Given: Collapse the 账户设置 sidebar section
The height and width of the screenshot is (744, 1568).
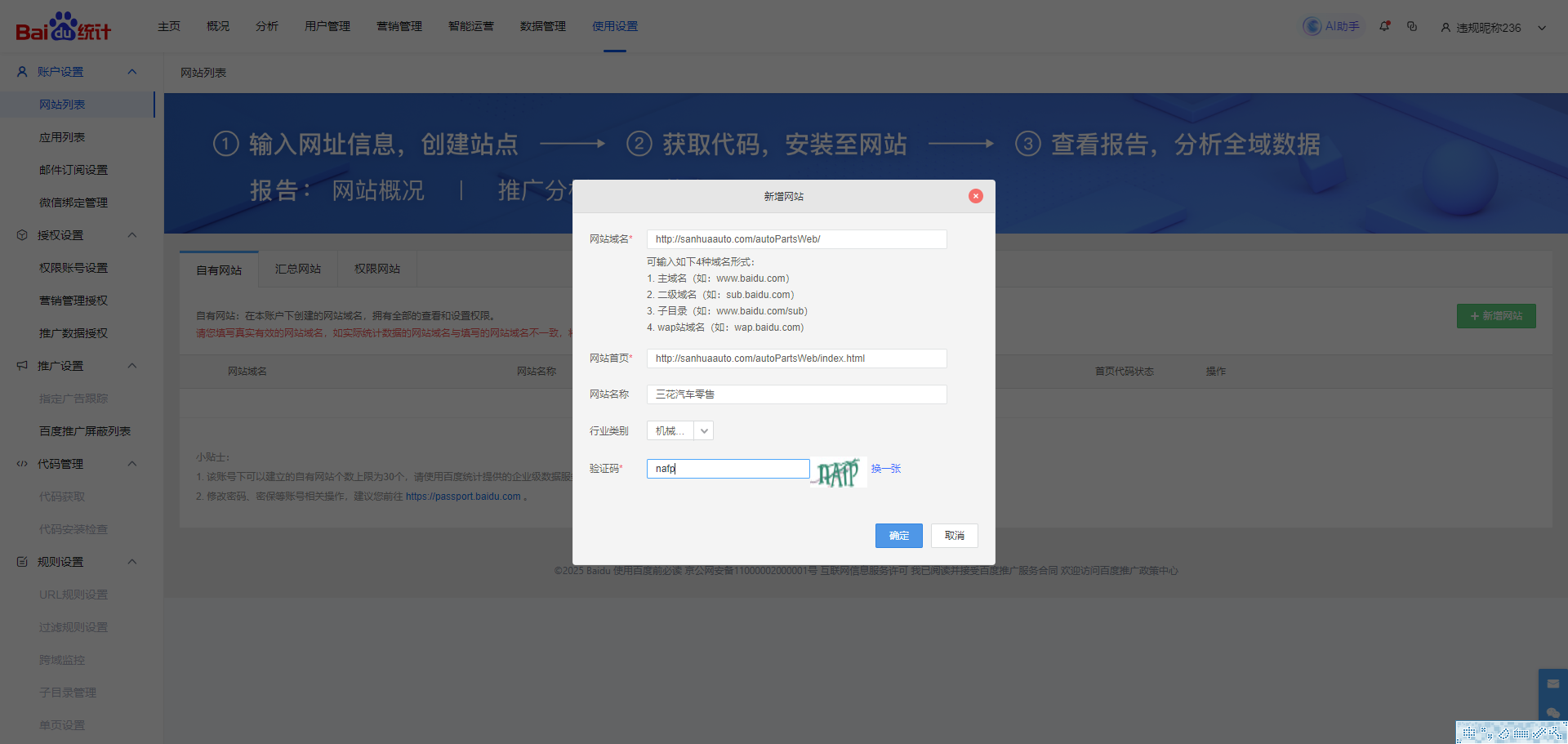Looking at the screenshot, I should coord(132,72).
